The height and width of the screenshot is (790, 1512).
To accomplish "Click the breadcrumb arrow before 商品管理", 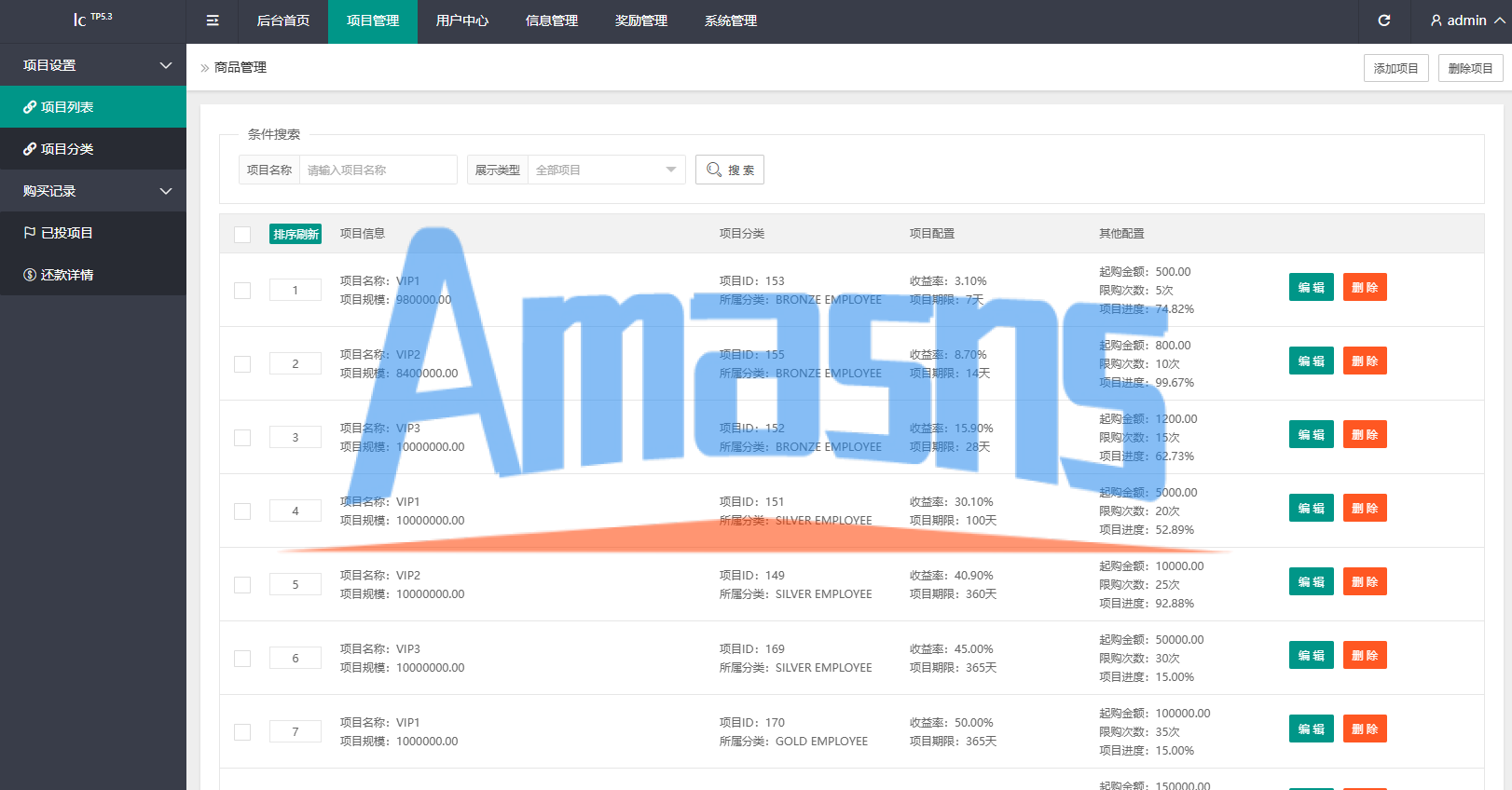I will (205, 68).
